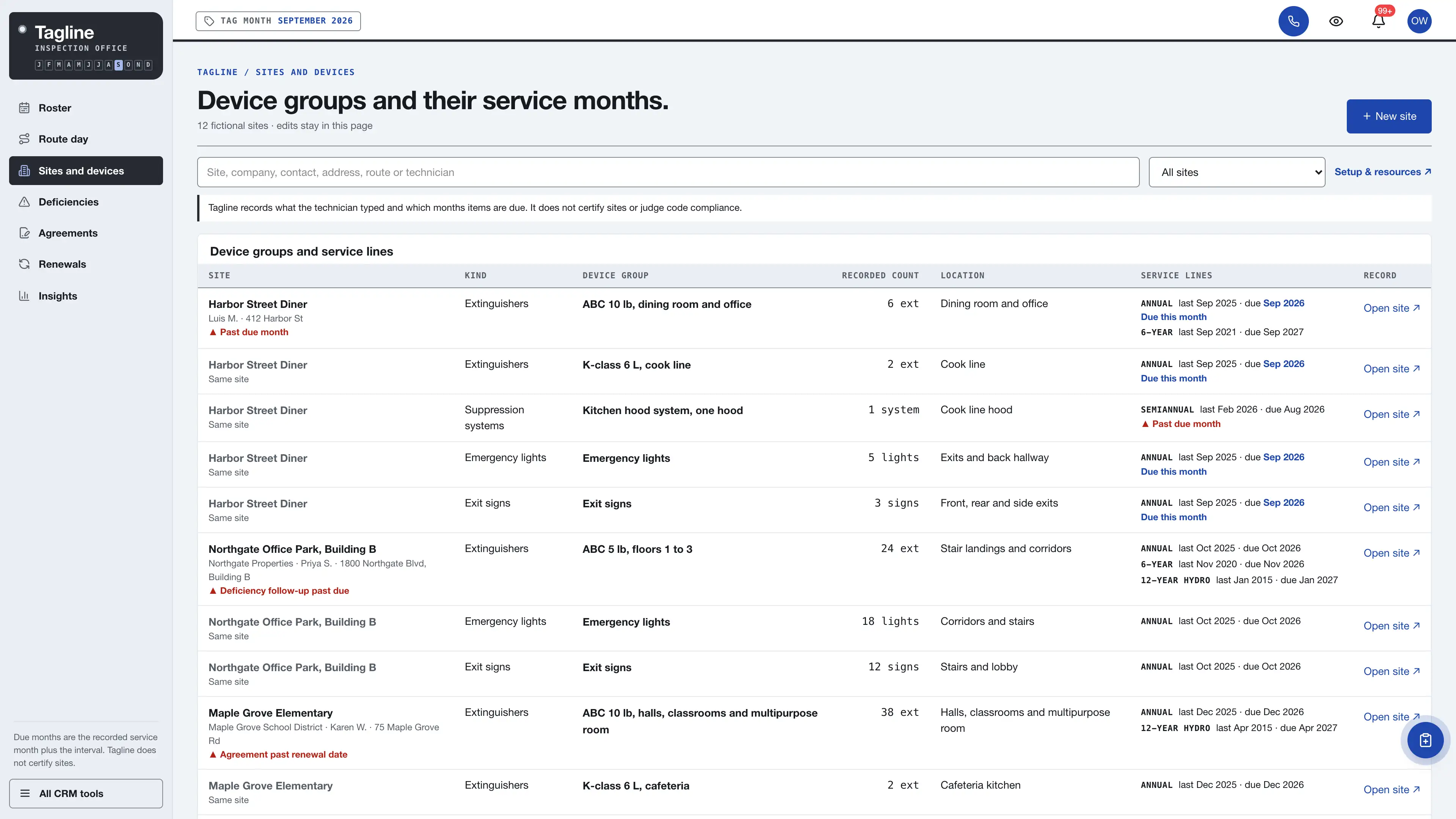Open site for Kitchen hood system row
The height and width of the screenshot is (819, 1456).
click(x=1392, y=414)
